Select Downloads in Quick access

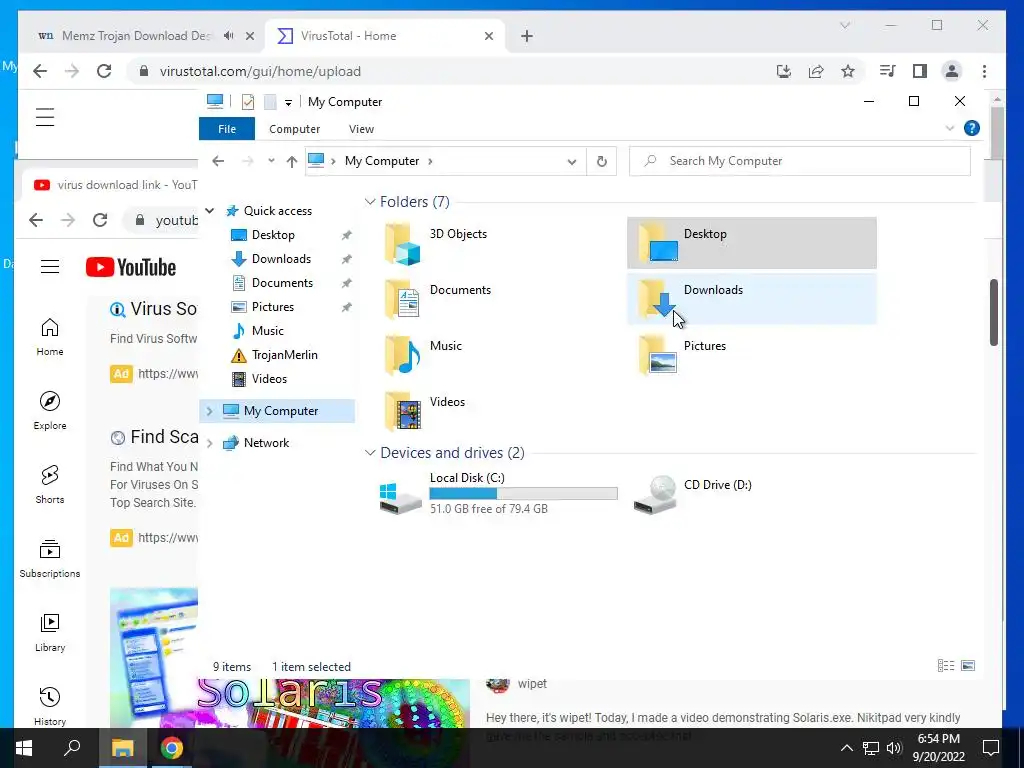[281, 259]
